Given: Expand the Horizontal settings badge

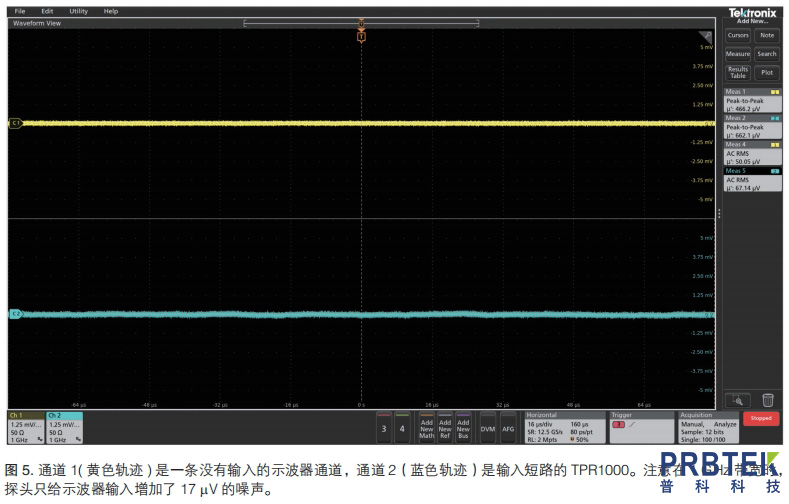Looking at the screenshot, I should 564,426.
